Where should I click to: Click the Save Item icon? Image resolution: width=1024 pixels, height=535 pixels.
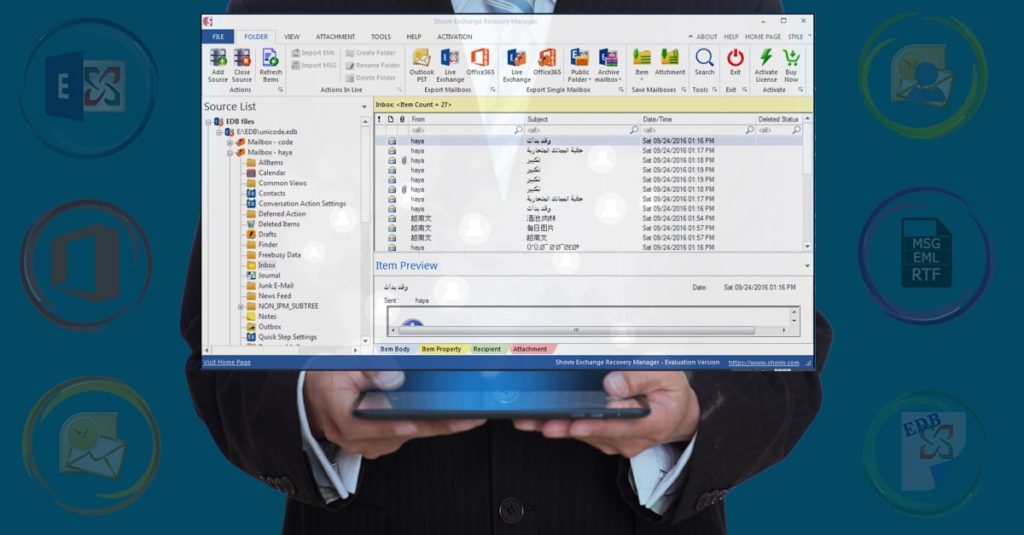point(642,57)
